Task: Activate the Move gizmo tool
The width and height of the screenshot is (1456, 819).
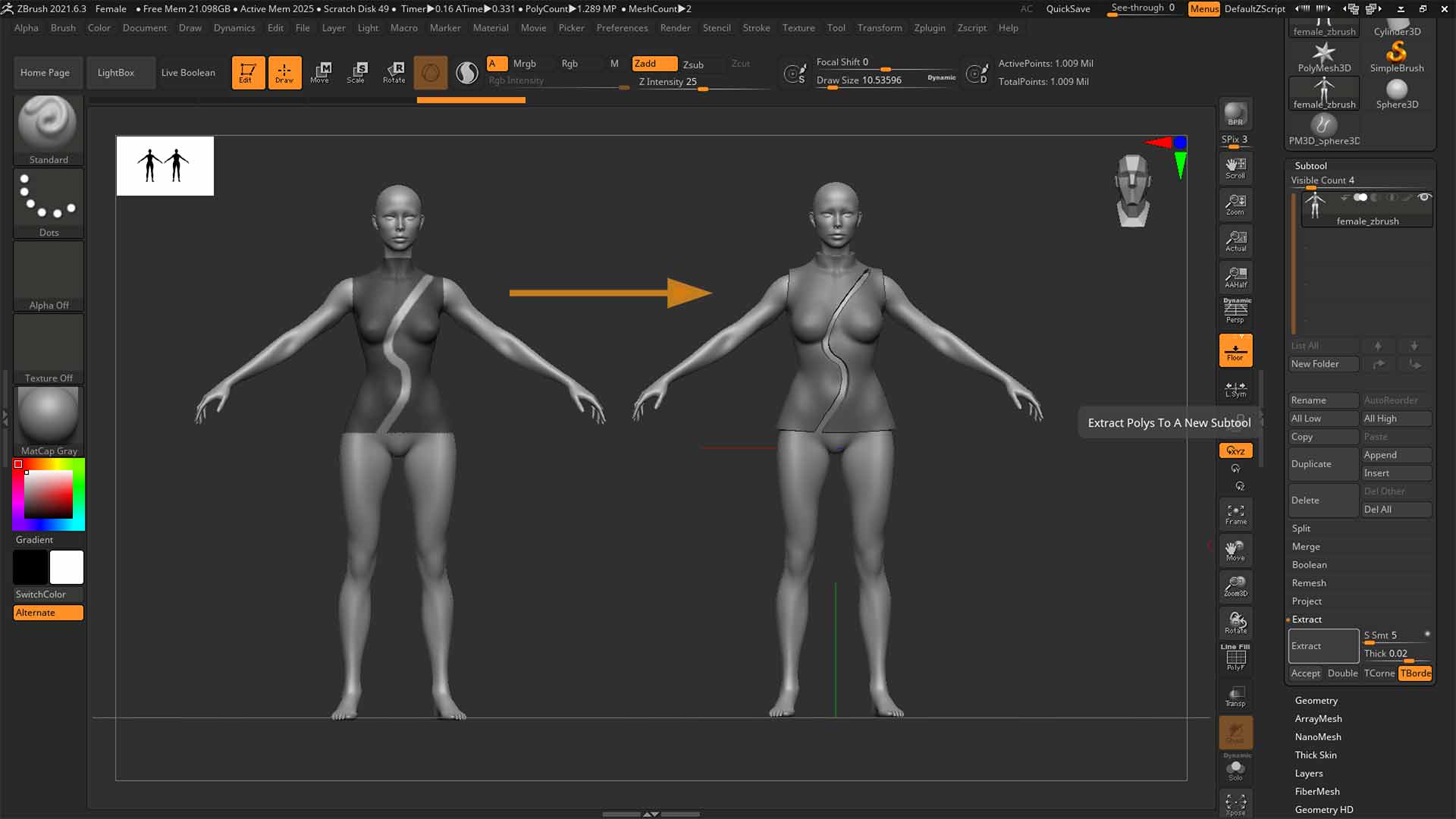Action: pyautogui.click(x=320, y=73)
